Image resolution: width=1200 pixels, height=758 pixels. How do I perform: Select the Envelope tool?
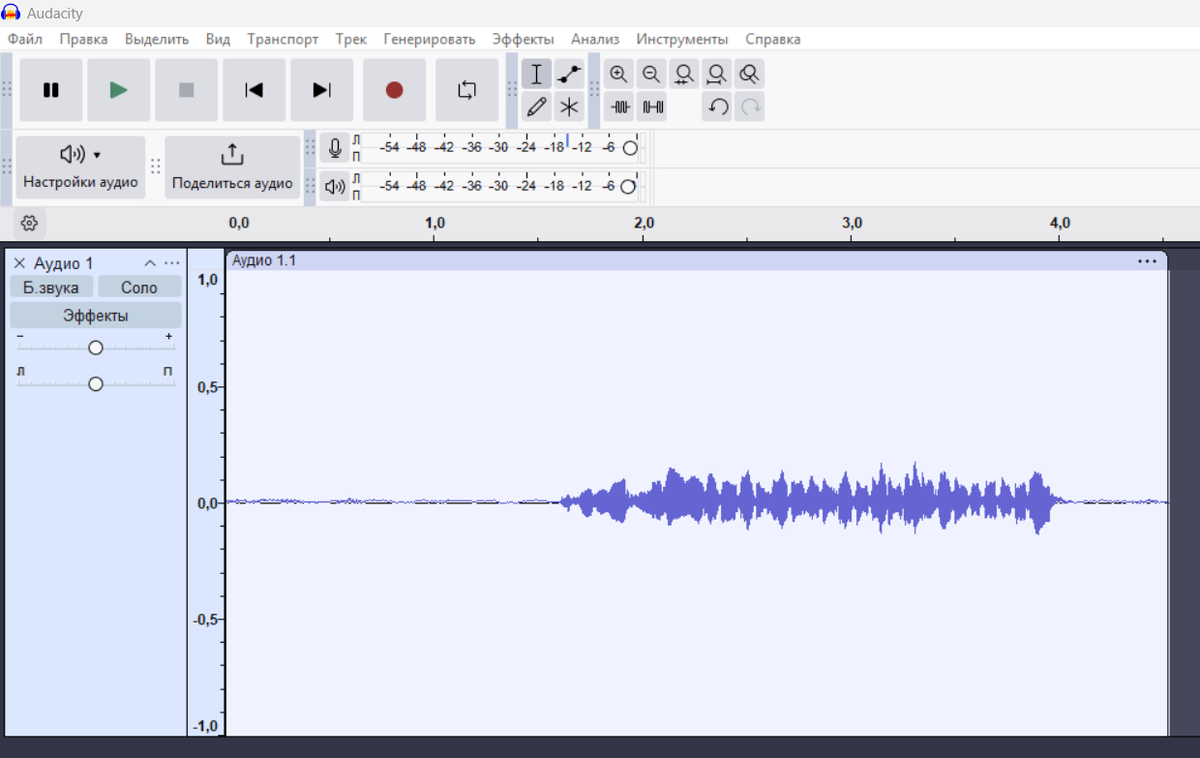click(x=569, y=74)
